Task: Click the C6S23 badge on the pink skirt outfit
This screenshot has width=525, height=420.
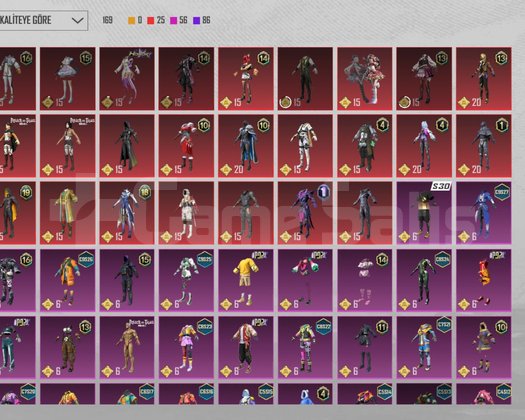Action: click(x=205, y=327)
